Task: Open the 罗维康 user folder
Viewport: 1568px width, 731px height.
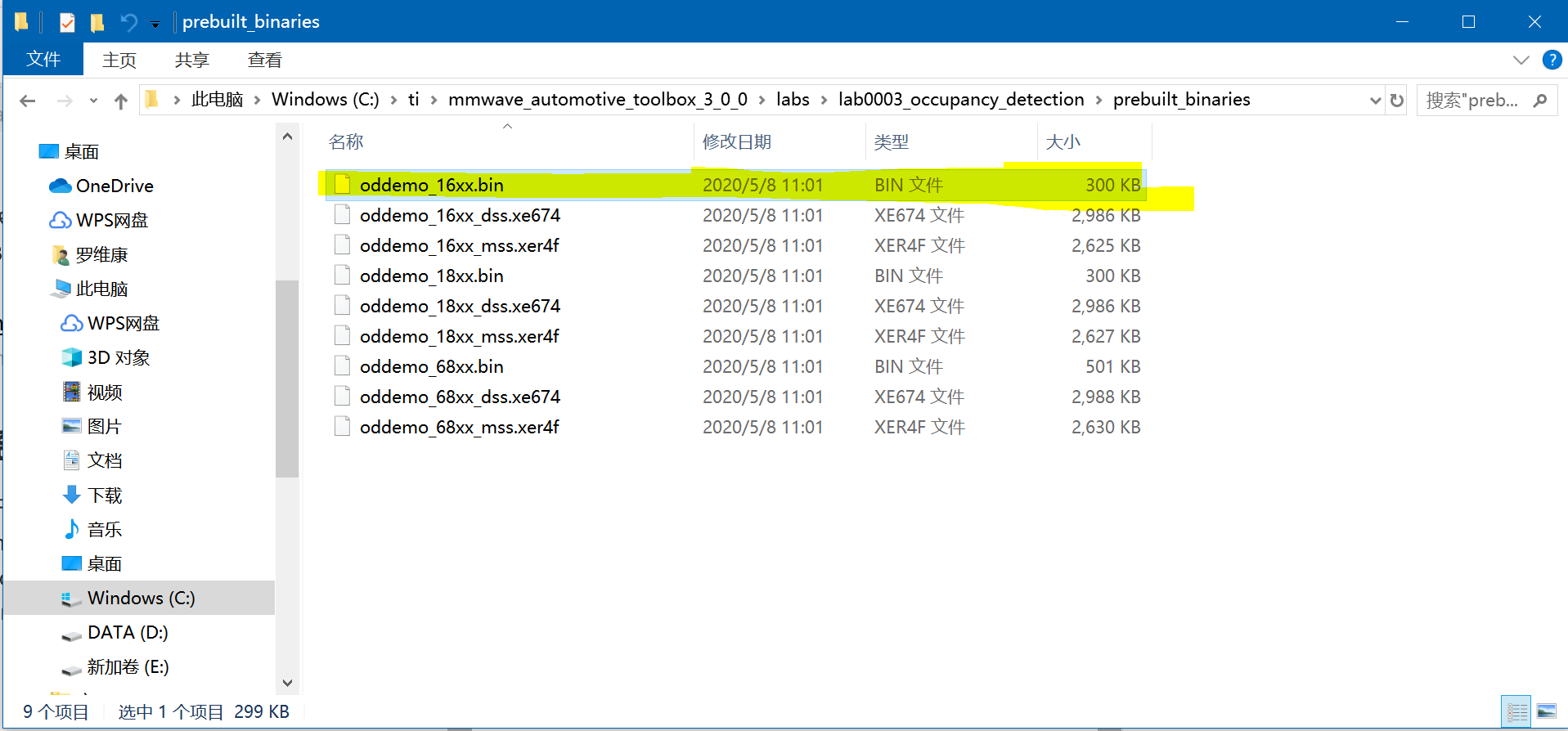Action: pos(90,254)
